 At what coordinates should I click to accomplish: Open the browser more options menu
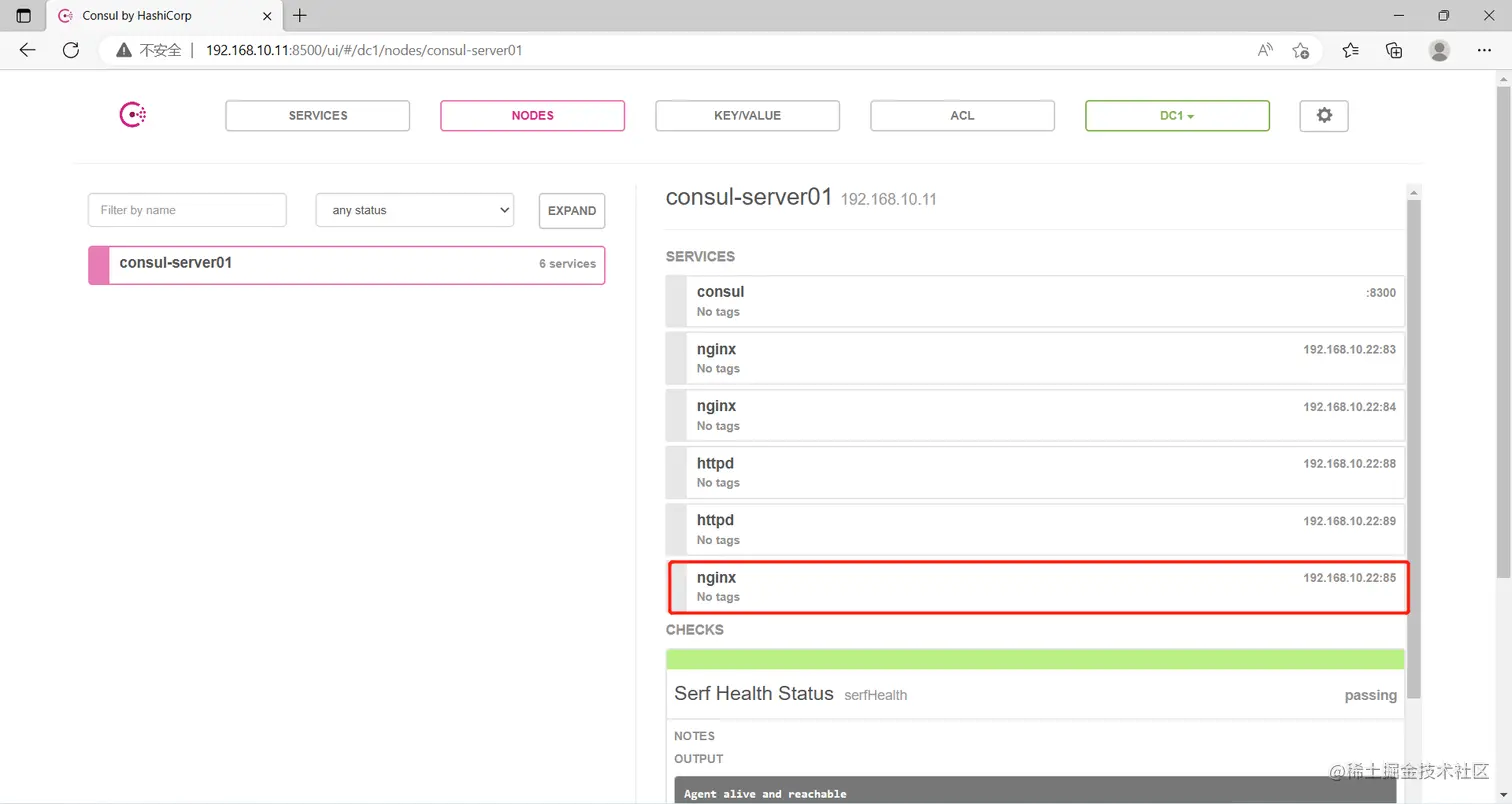(x=1483, y=50)
